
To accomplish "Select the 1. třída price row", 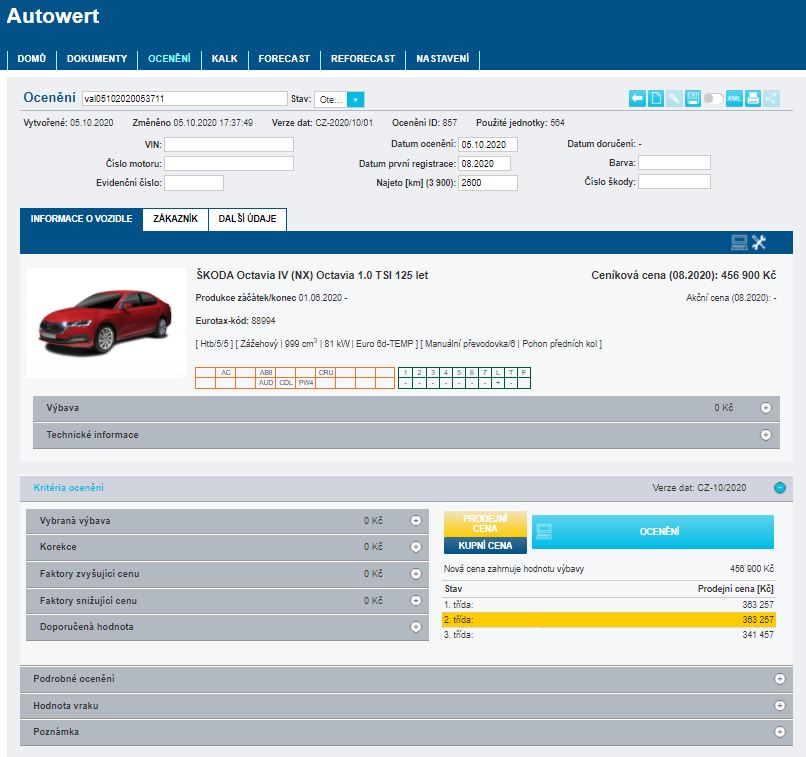I will click(x=609, y=605).
